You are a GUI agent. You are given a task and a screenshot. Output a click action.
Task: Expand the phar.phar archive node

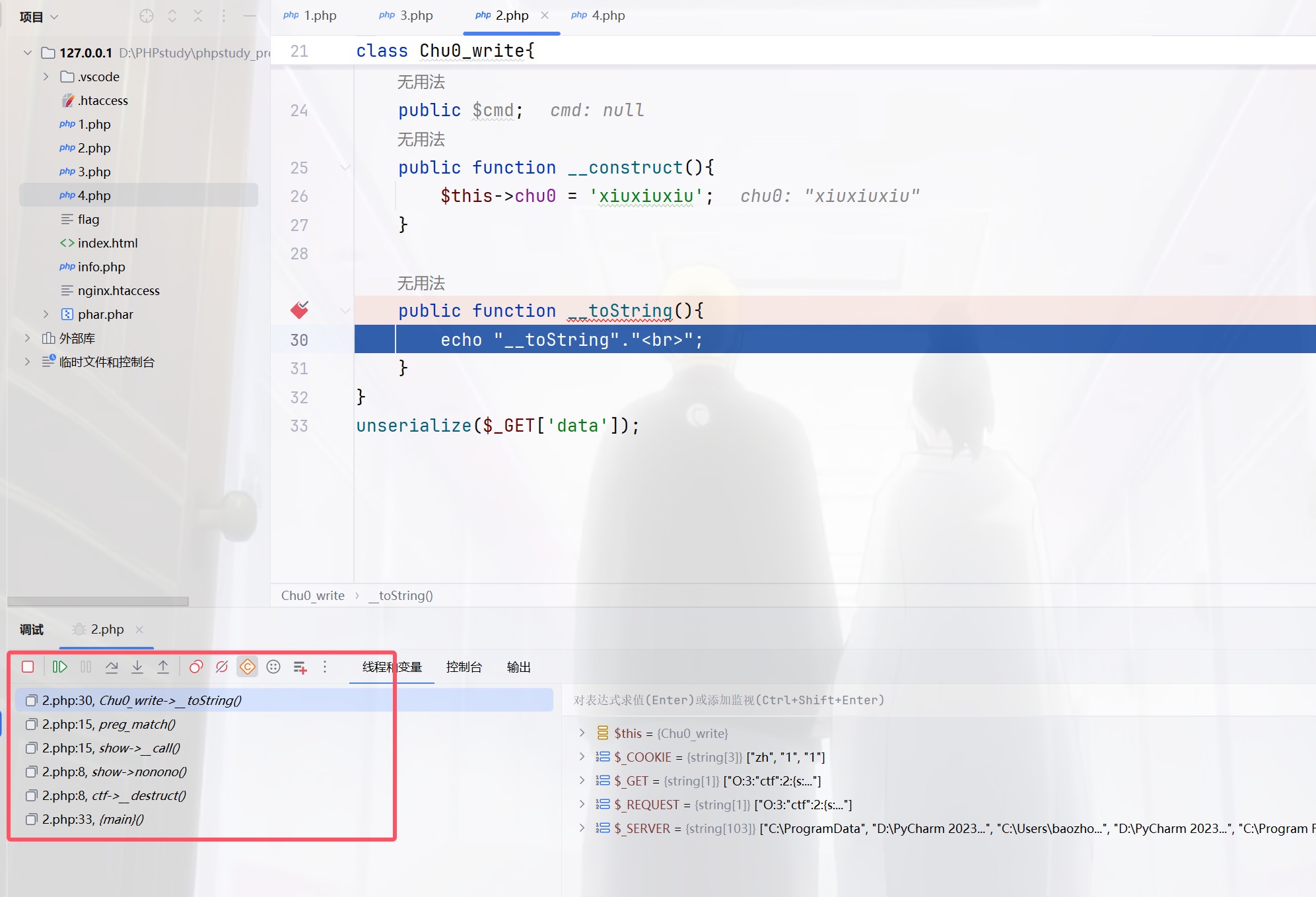tap(46, 314)
